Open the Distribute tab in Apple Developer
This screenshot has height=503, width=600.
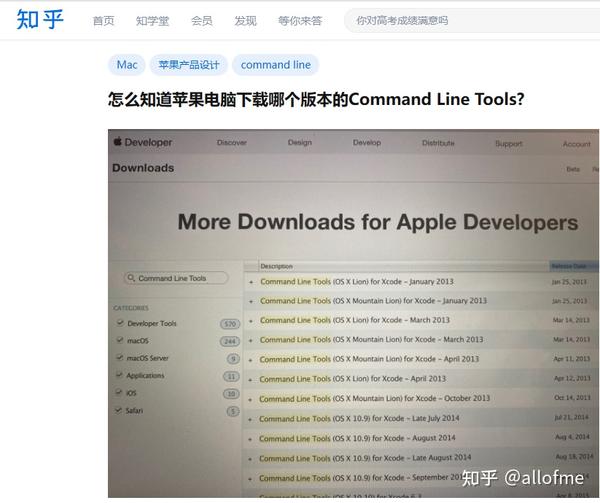coord(438,143)
